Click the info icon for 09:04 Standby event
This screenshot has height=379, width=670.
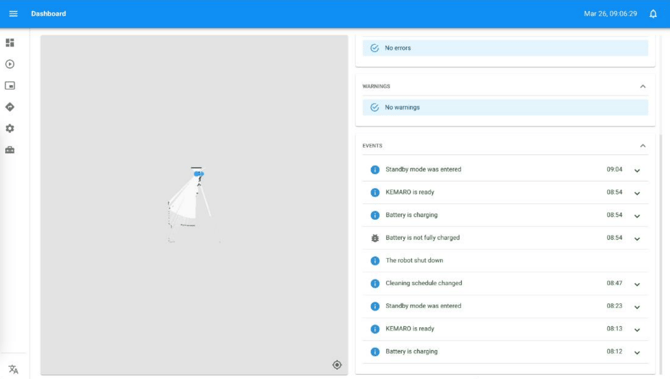coord(375,170)
